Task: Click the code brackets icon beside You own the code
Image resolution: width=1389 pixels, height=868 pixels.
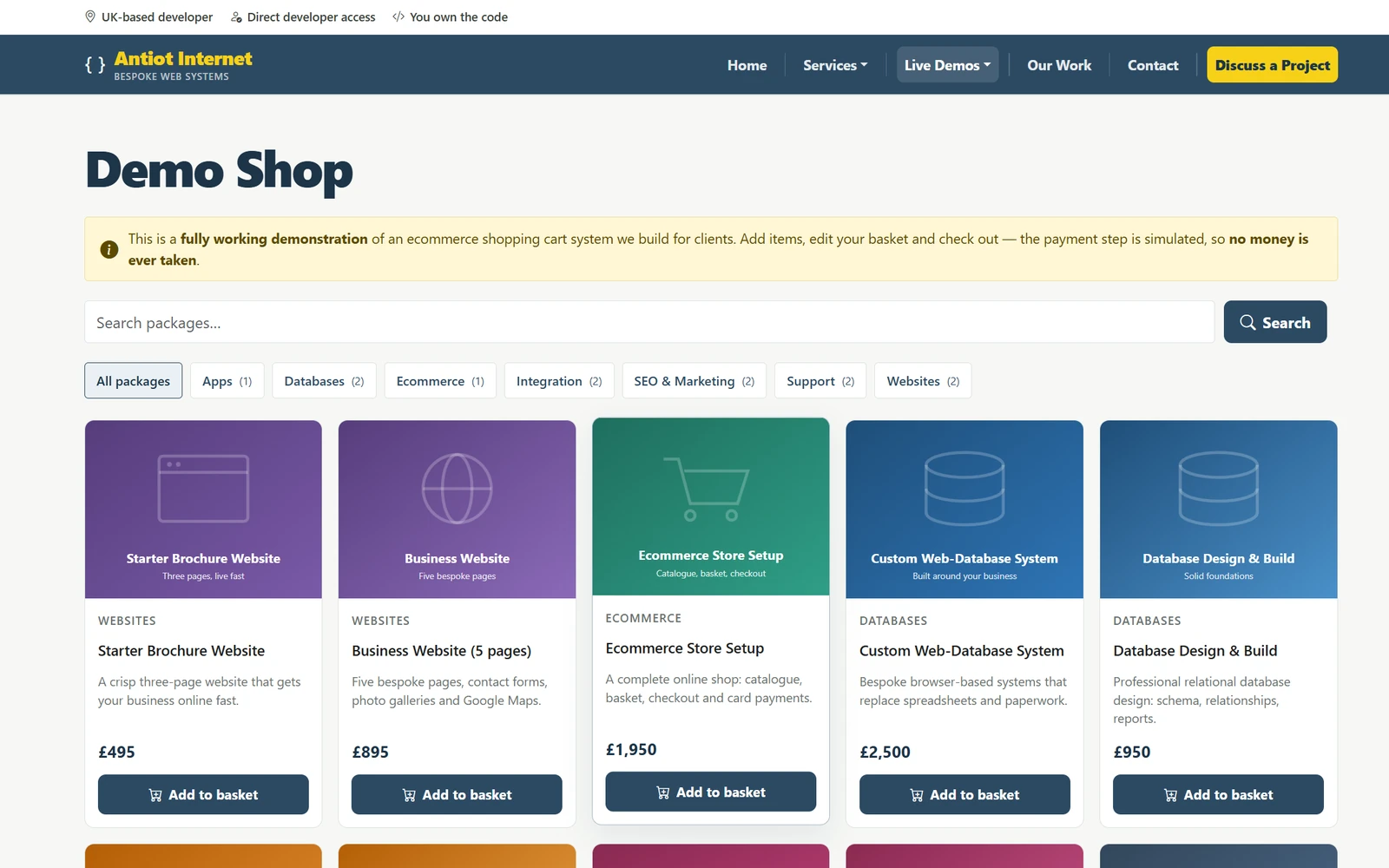Action: coord(398,16)
